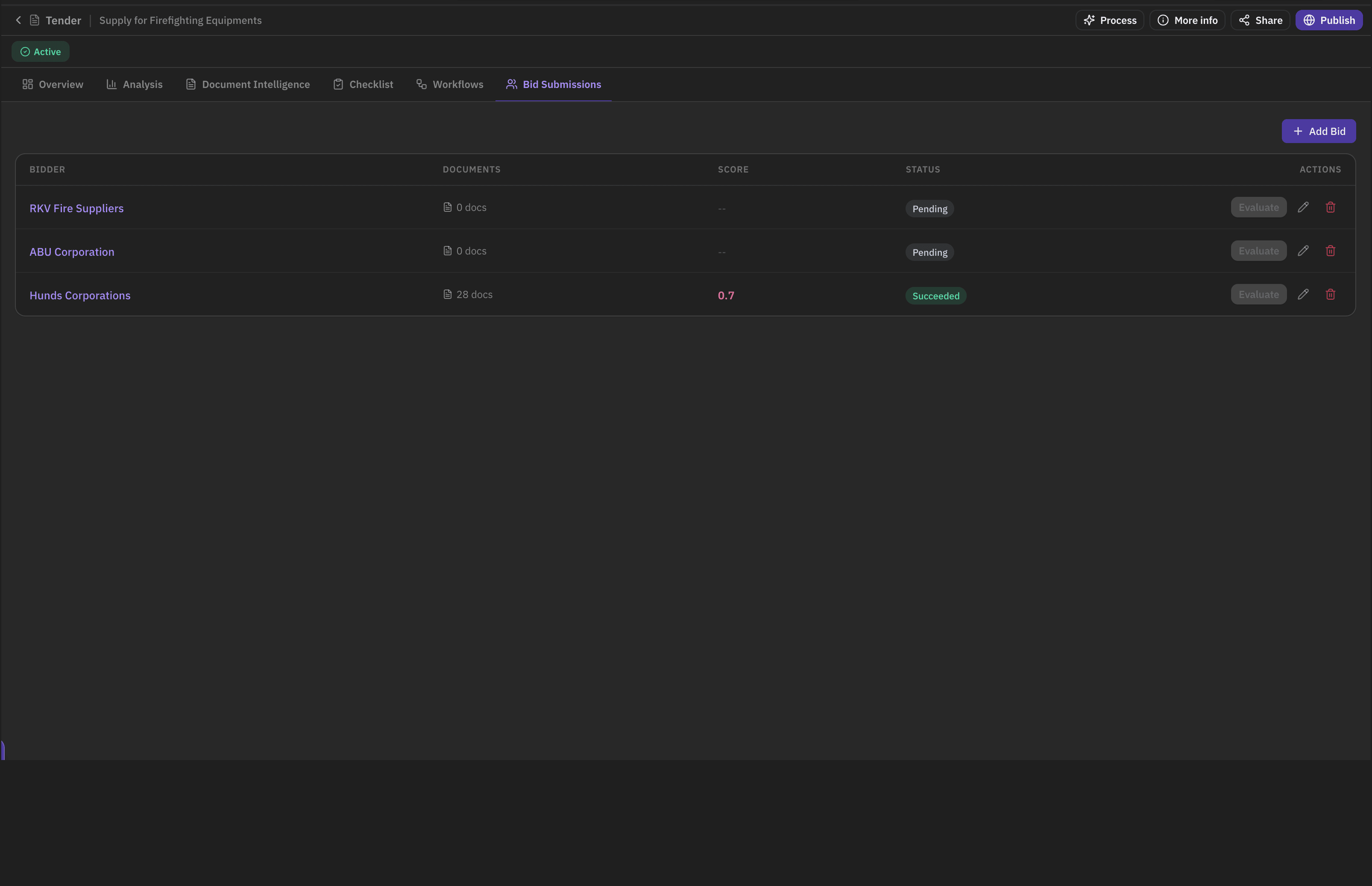Click the ACTIONS column header
1372x886 pixels.
[1320, 170]
